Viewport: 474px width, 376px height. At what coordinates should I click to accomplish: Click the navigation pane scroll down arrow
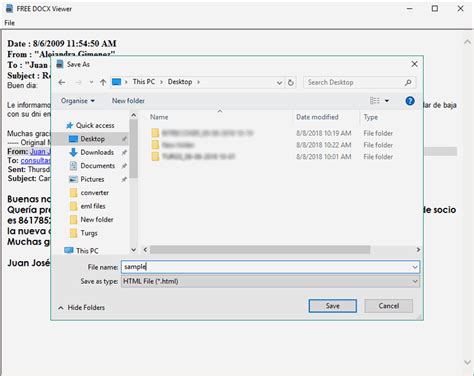click(x=133, y=250)
